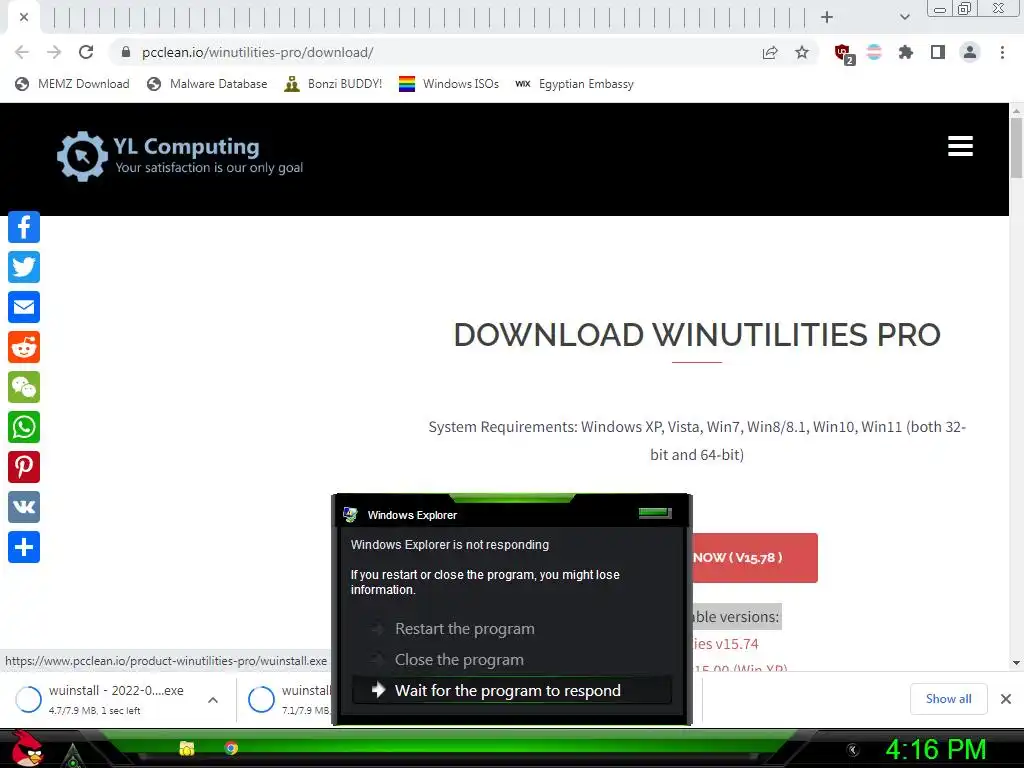The width and height of the screenshot is (1024, 768).
Task: Share page on Twitter
Action: point(24,267)
